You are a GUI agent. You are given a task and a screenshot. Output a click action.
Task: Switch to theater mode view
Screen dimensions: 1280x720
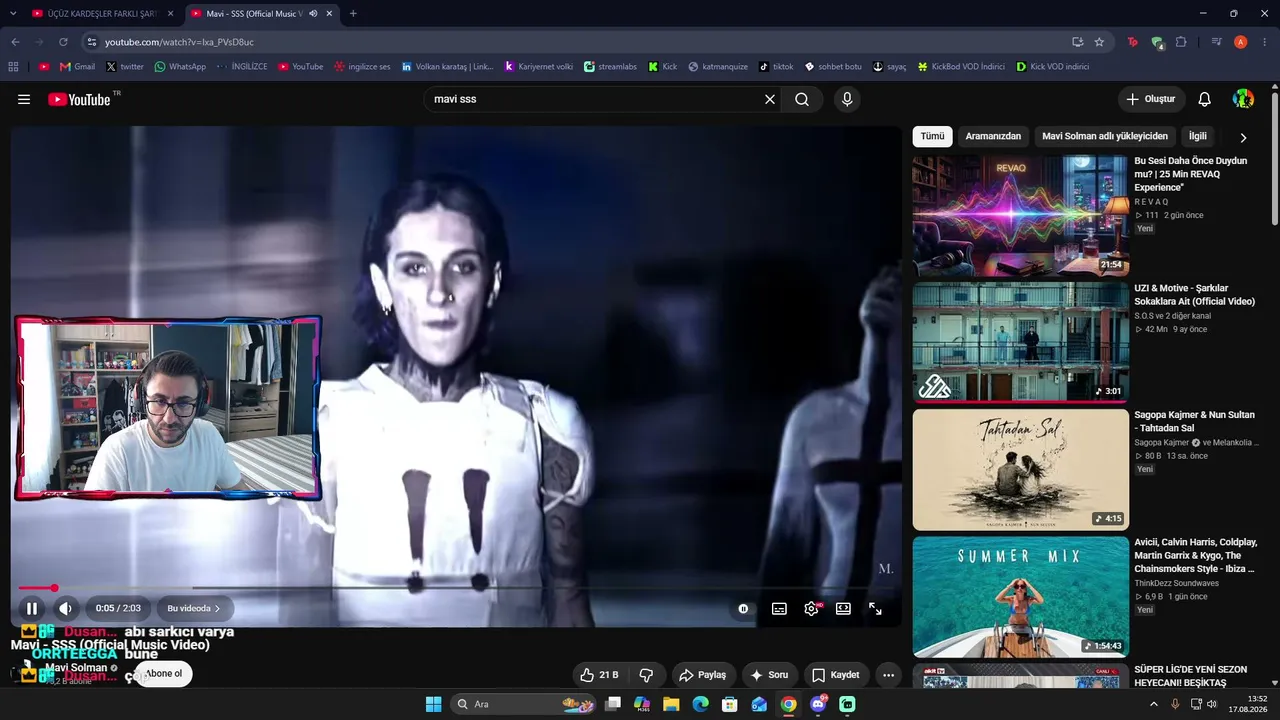point(843,608)
